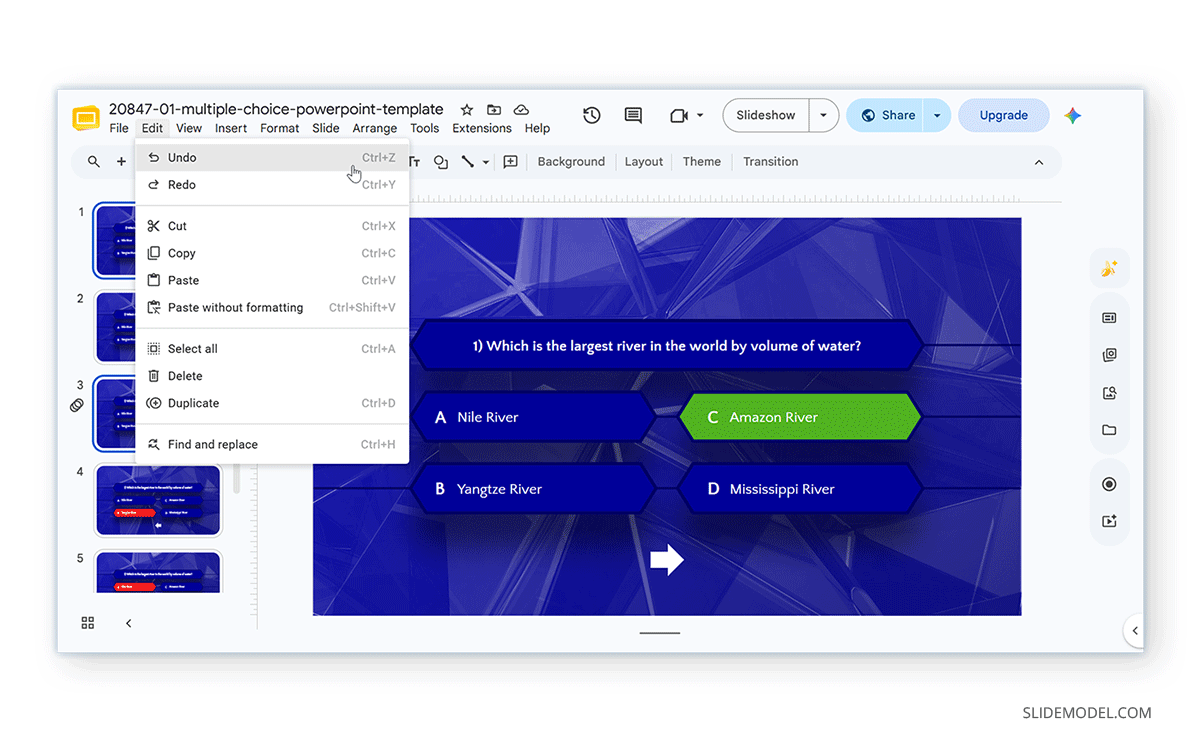Open the Slideshow options dropdown arrow

[x=823, y=115]
